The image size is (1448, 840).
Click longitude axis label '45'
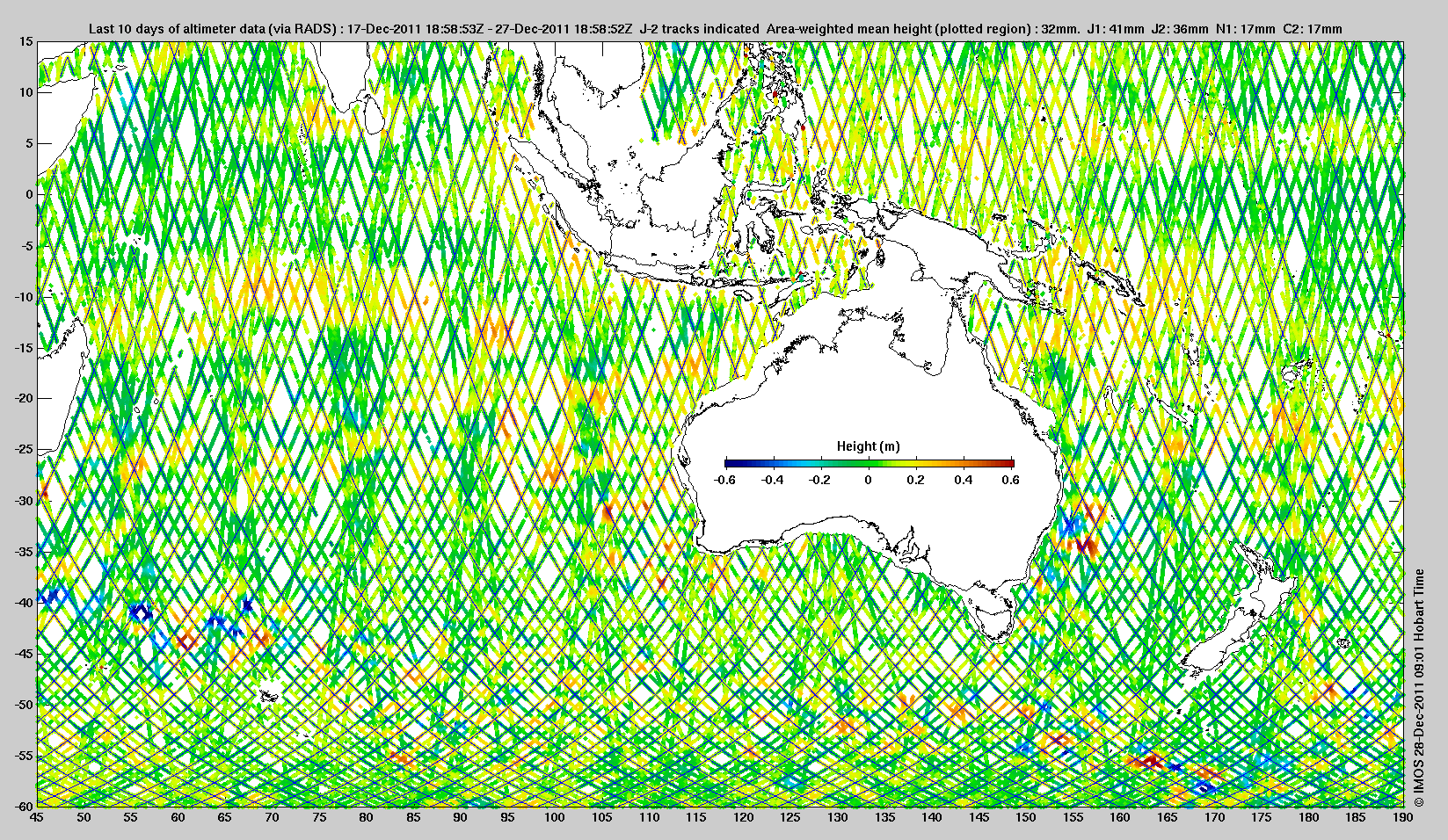[37, 817]
